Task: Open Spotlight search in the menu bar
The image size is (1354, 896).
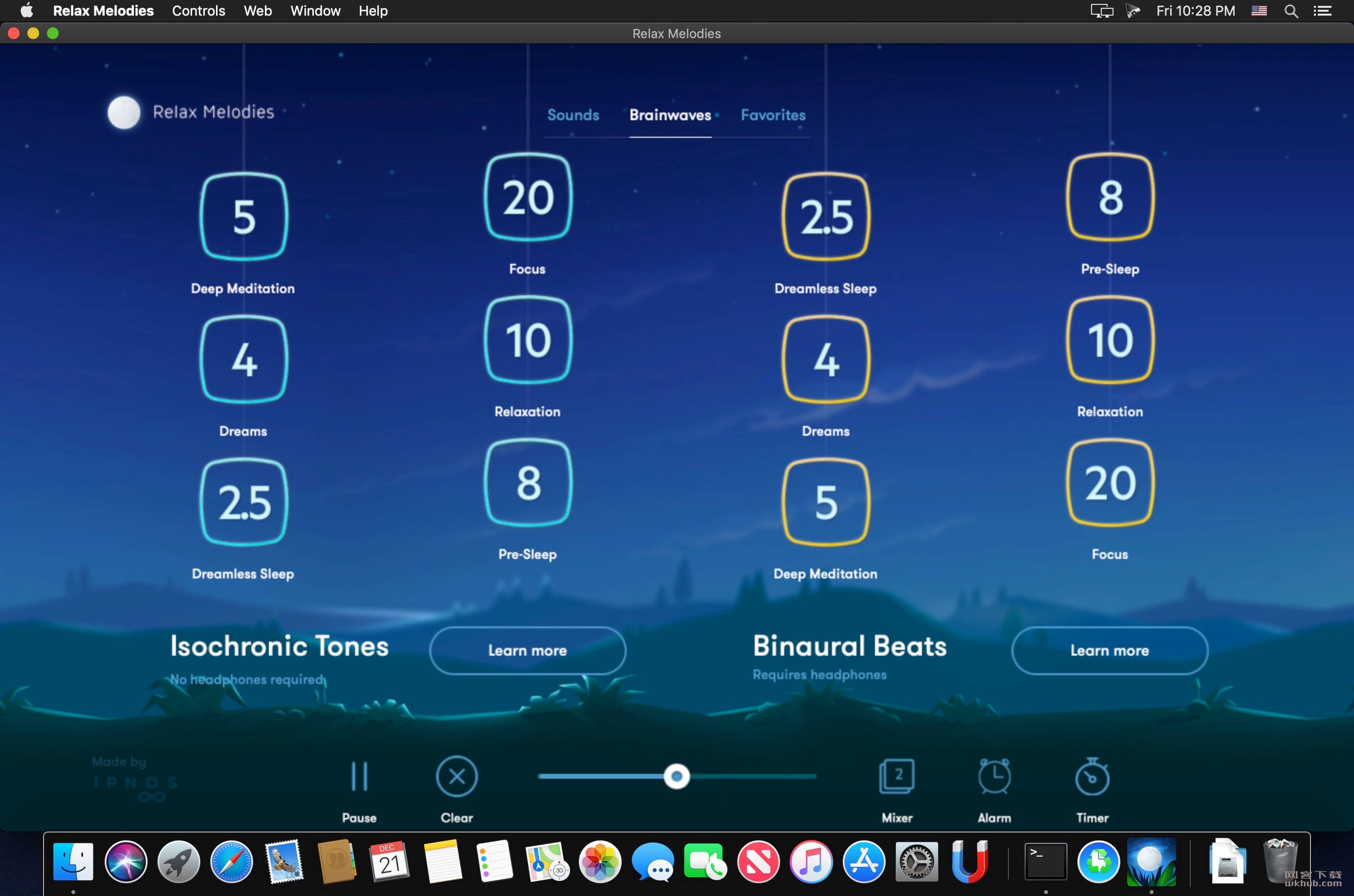Action: click(1290, 11)
